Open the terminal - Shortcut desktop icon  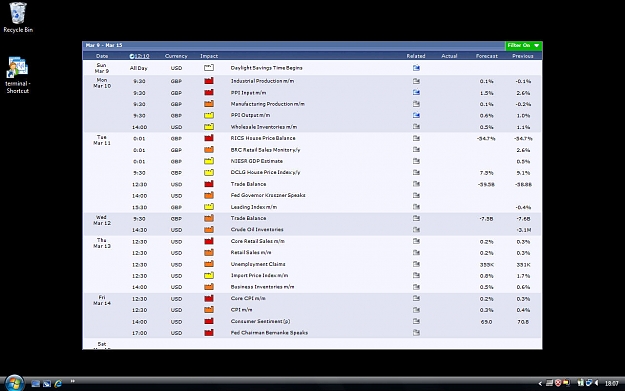point(18,75)
